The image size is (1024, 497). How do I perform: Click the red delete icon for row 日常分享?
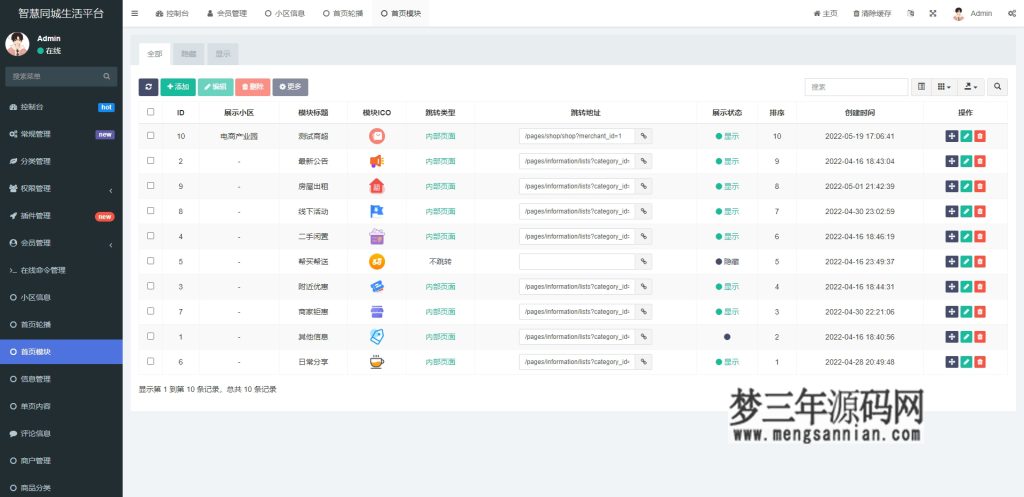tap(980, 362)
